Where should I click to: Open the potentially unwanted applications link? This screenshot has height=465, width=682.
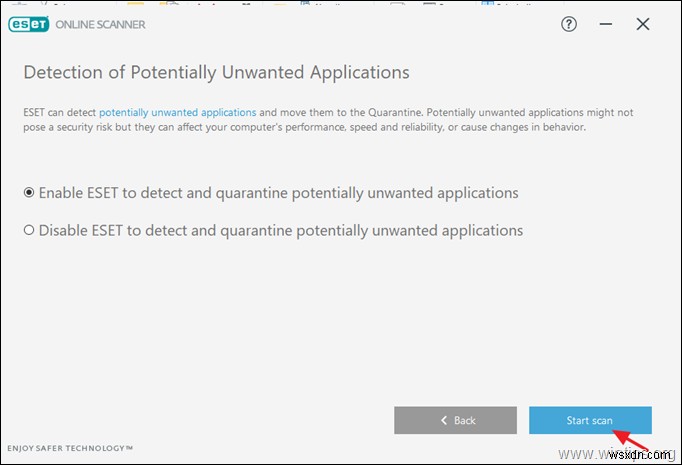tap(177, 113)
